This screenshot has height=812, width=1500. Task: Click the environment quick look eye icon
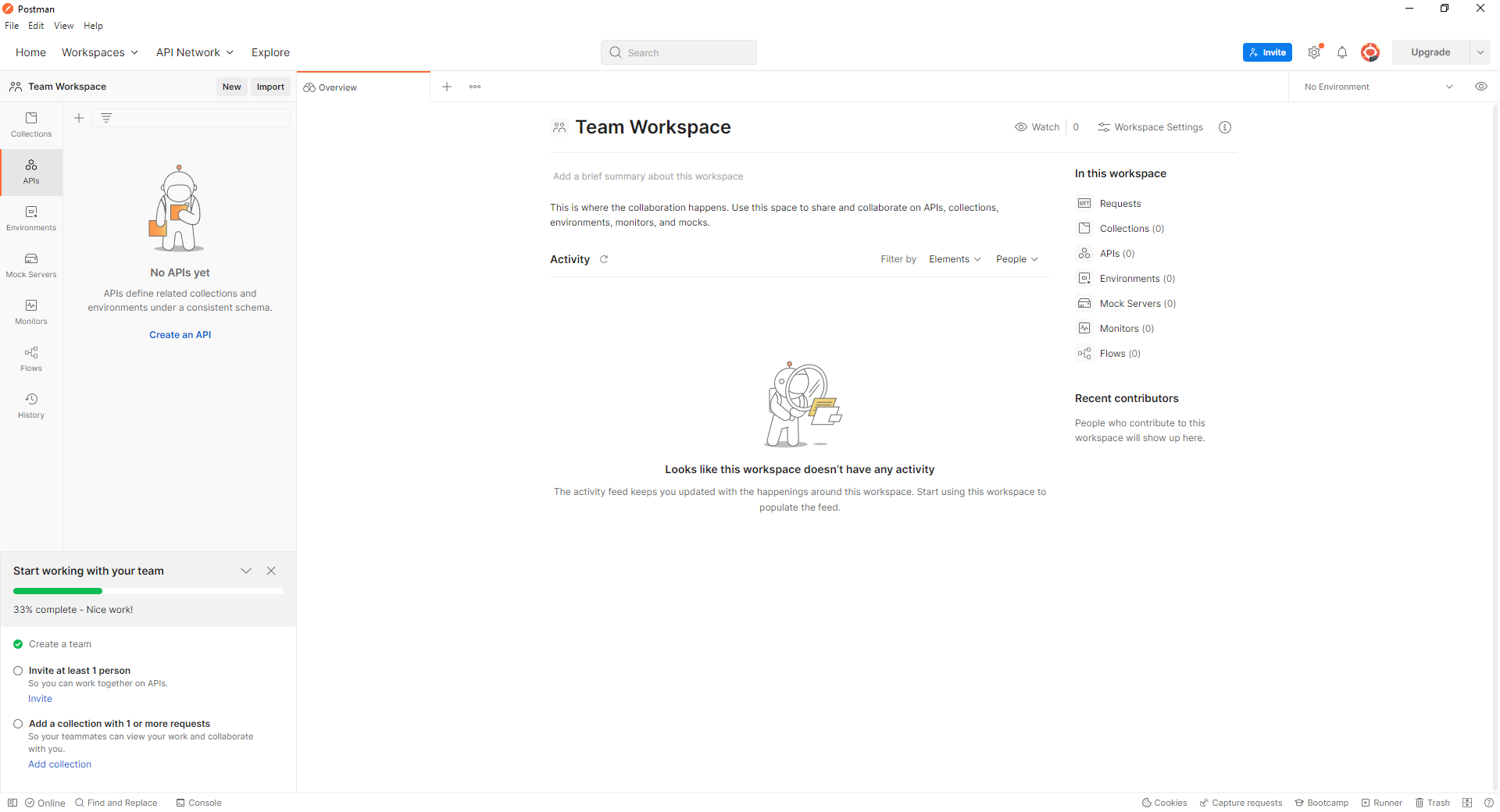(x=1481, y=87)
